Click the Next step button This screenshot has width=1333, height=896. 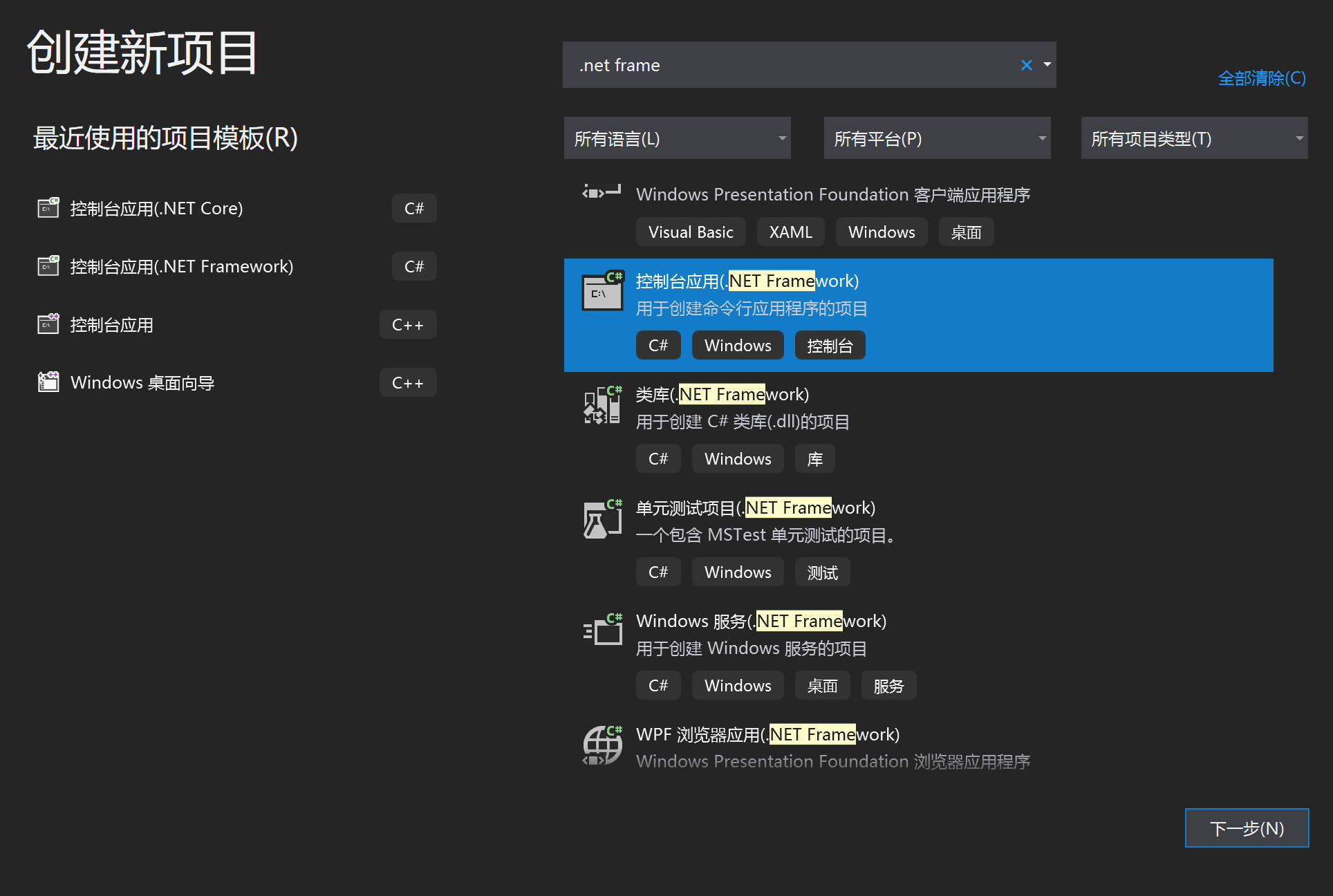click(x=1246, y=828)
